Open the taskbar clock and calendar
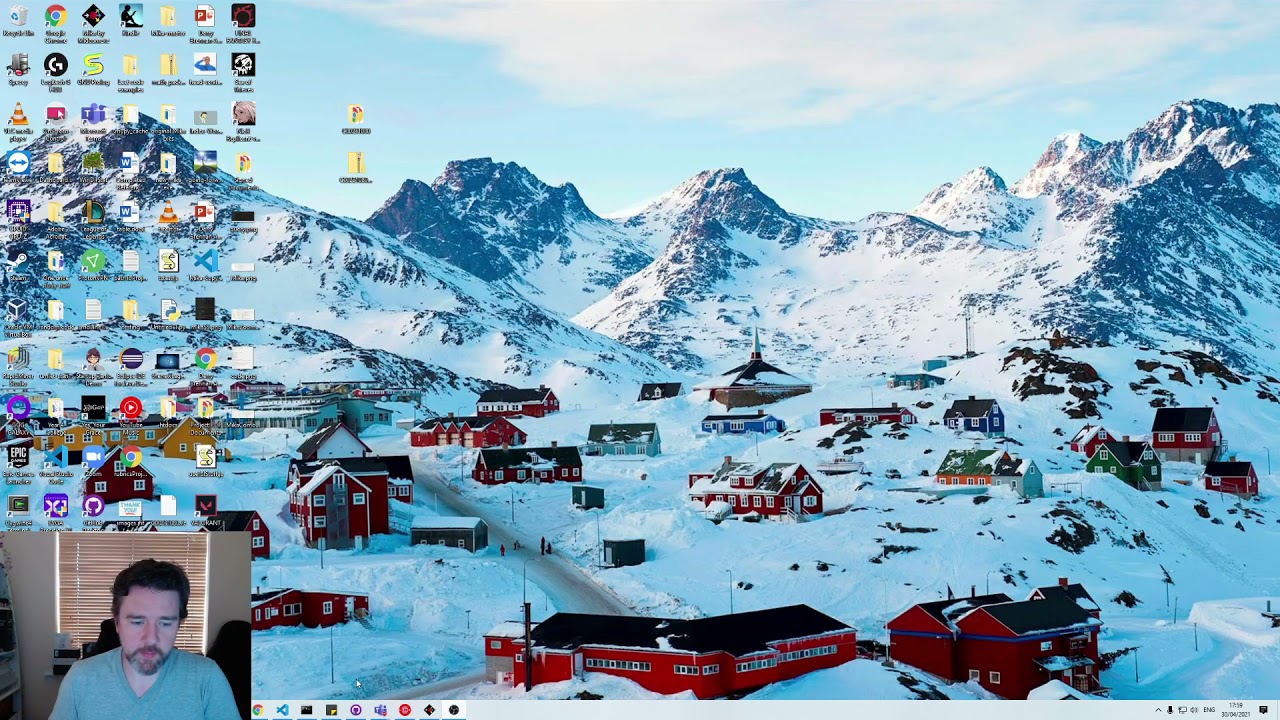Viewport: 1280px width, 720px height. click(x=1235, y=710)
